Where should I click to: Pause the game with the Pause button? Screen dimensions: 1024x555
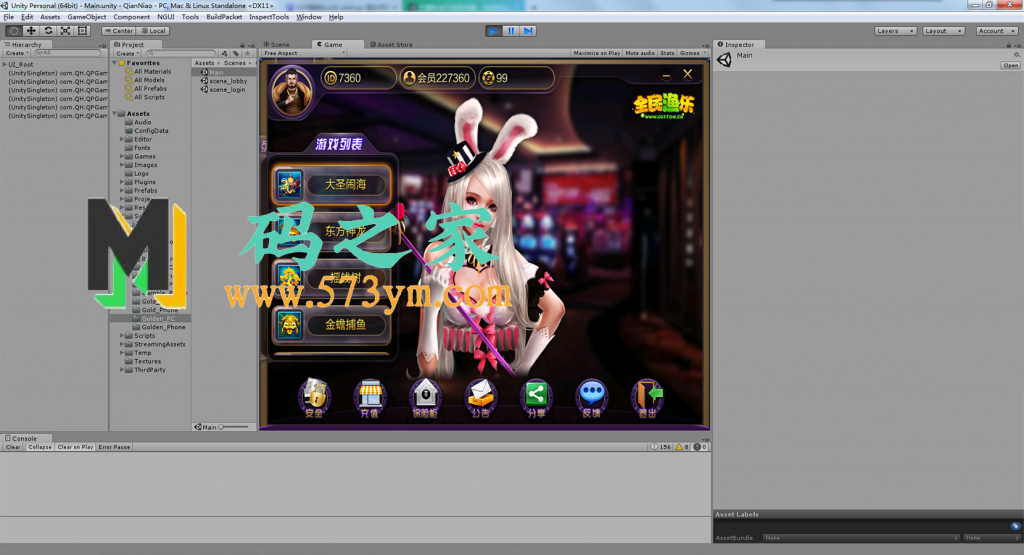coord(511,31)
